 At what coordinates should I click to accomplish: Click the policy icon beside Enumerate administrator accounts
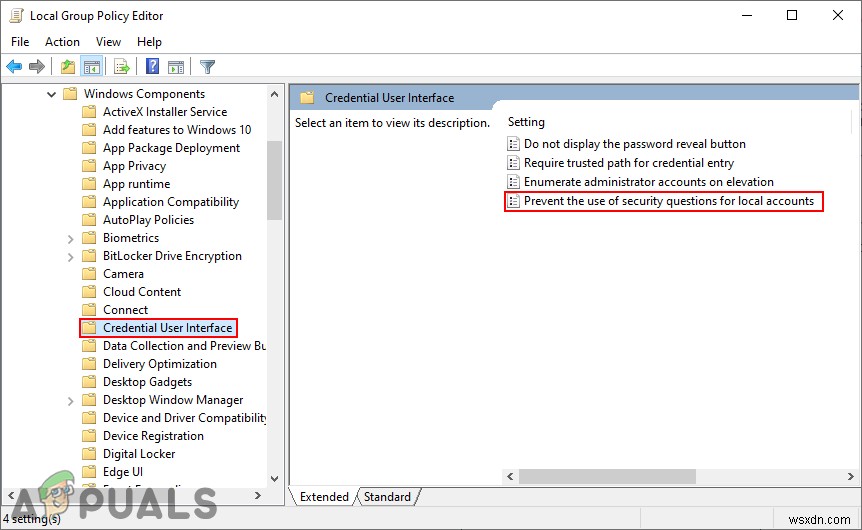[x=513, y=182]
